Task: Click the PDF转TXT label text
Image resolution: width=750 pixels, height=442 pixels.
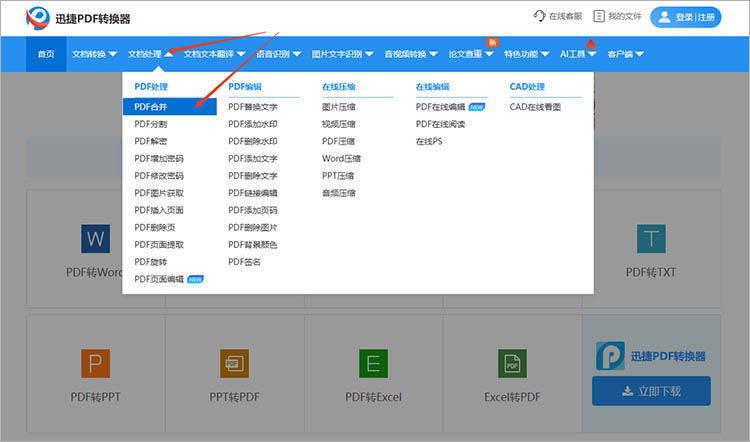Action: coord(651,272)
